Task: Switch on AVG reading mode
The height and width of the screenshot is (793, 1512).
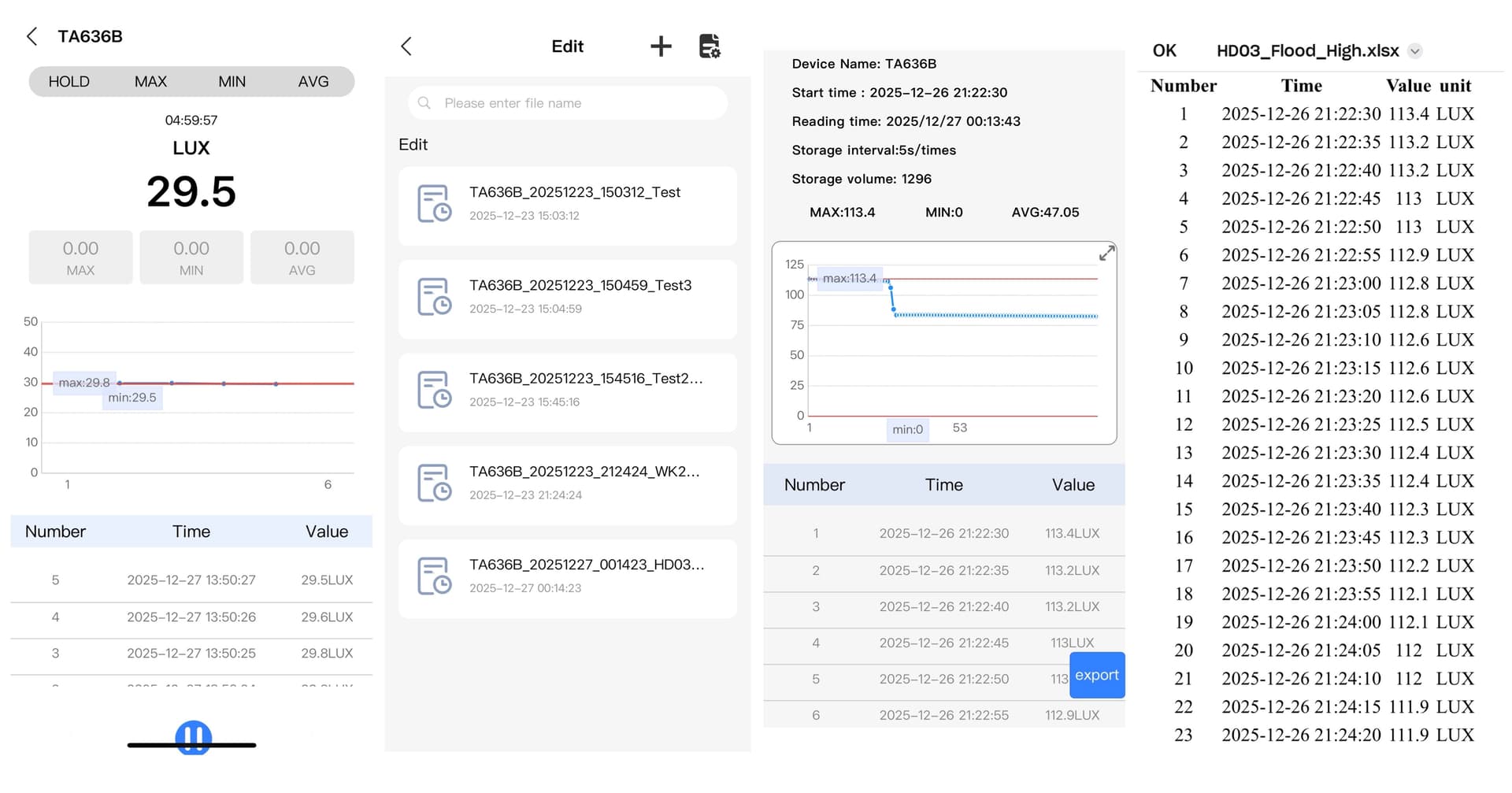Action: (x=313, y=82)
